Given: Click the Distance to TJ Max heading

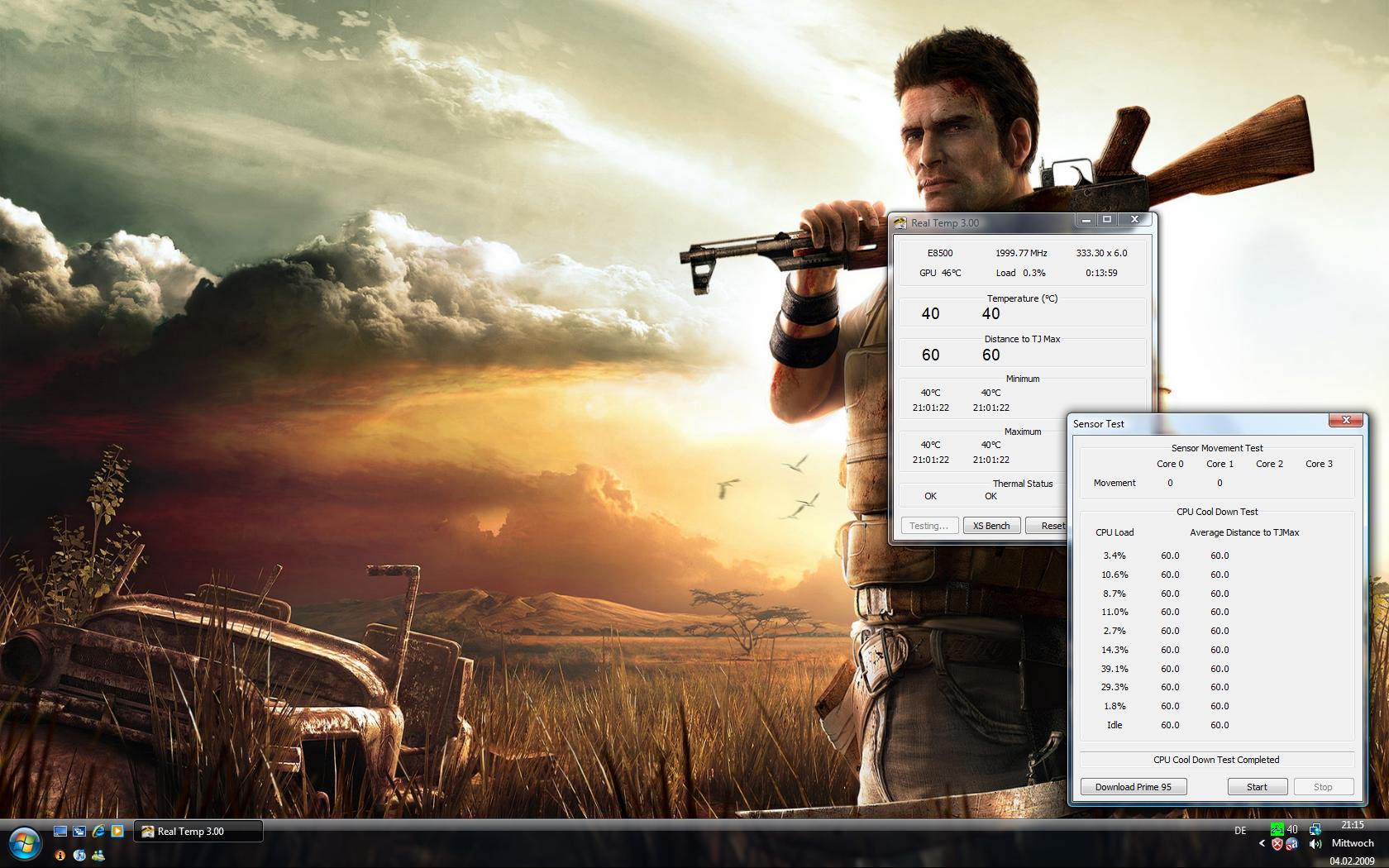Looking at the screenshot, I should click(1023, 339).
